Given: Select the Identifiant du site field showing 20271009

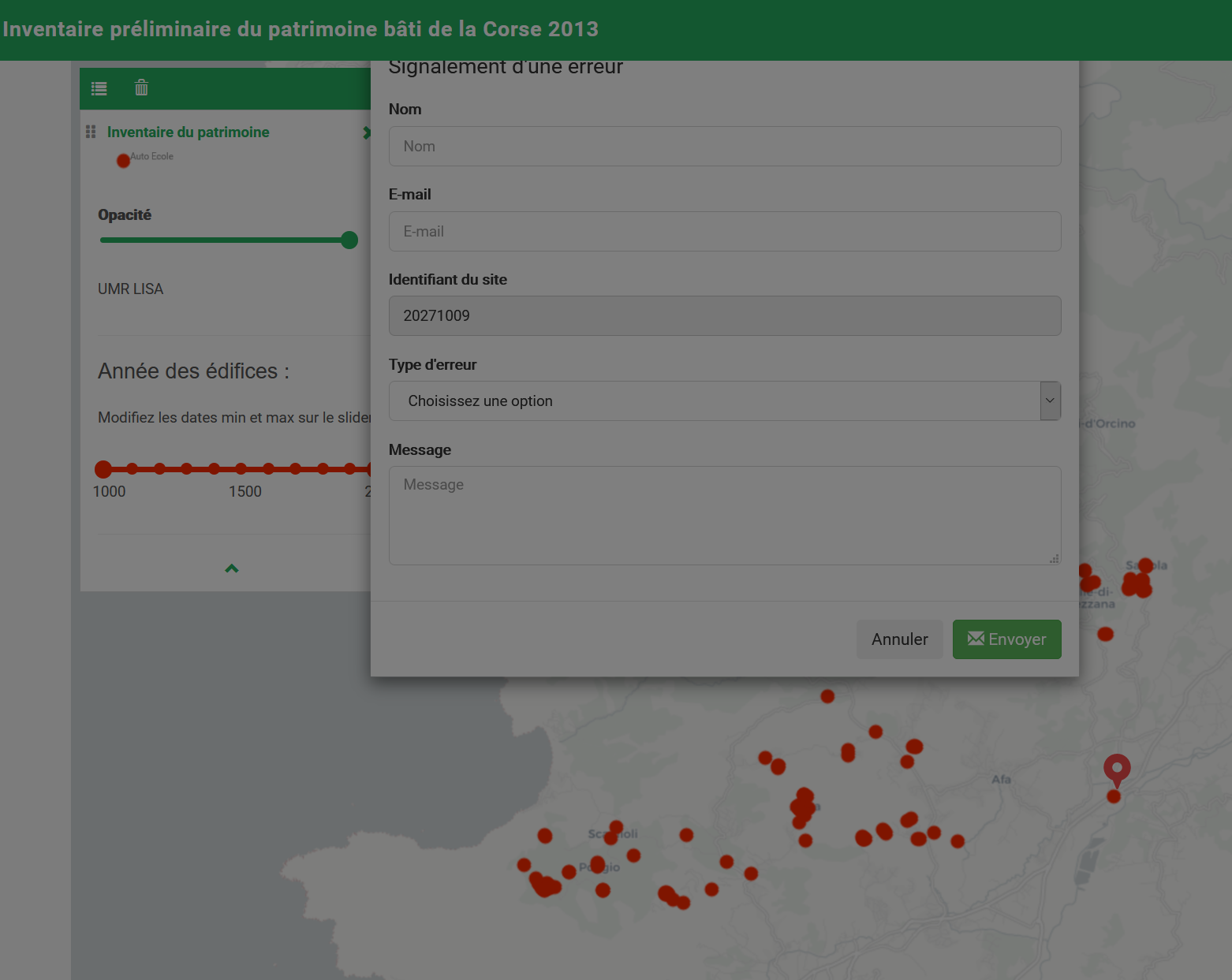Looking at the screenshot, I should 724,315.
